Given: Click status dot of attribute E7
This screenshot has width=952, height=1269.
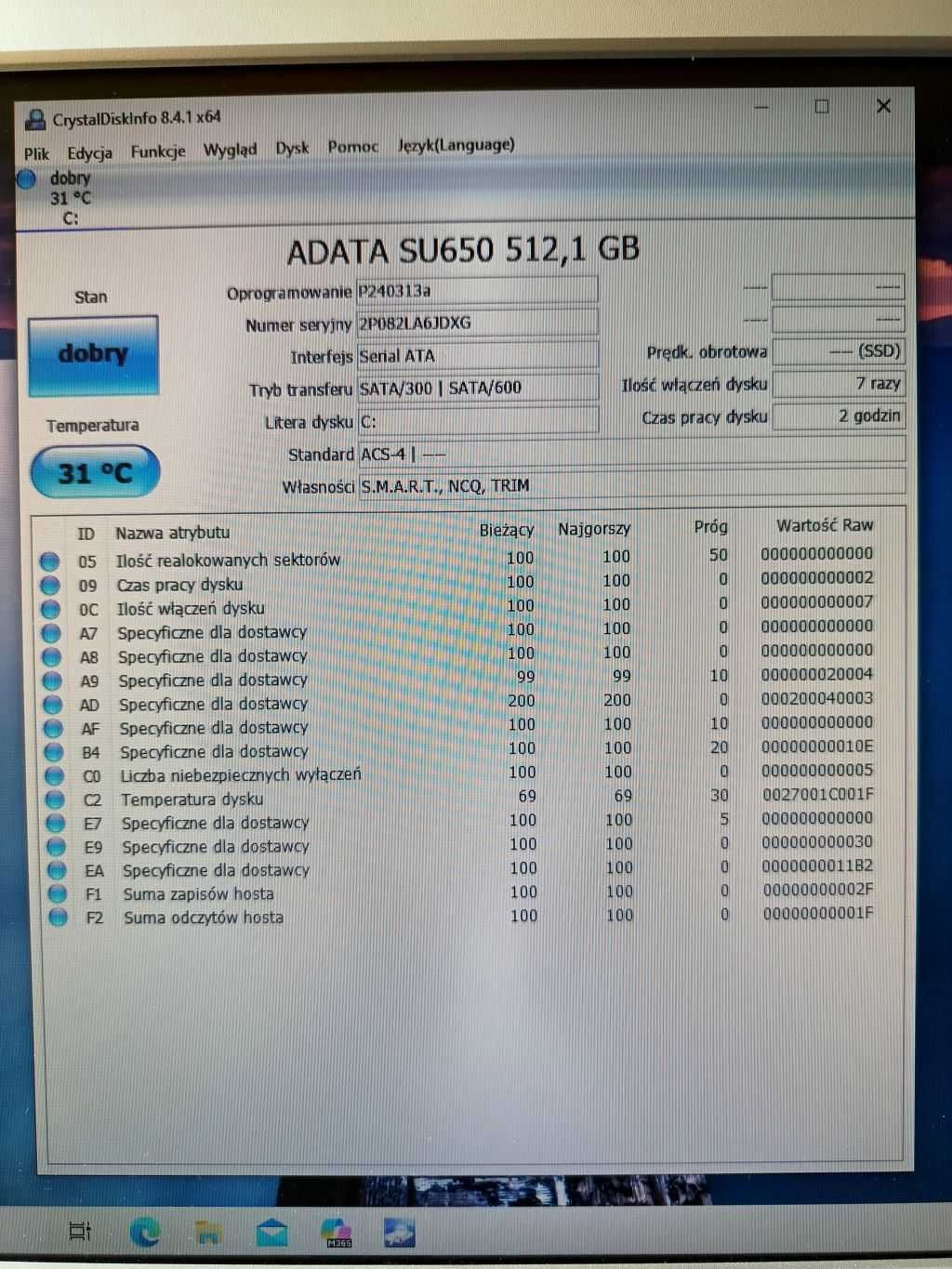Looking at the screenshot, I should pyautogui.click(x=56, y=824).
